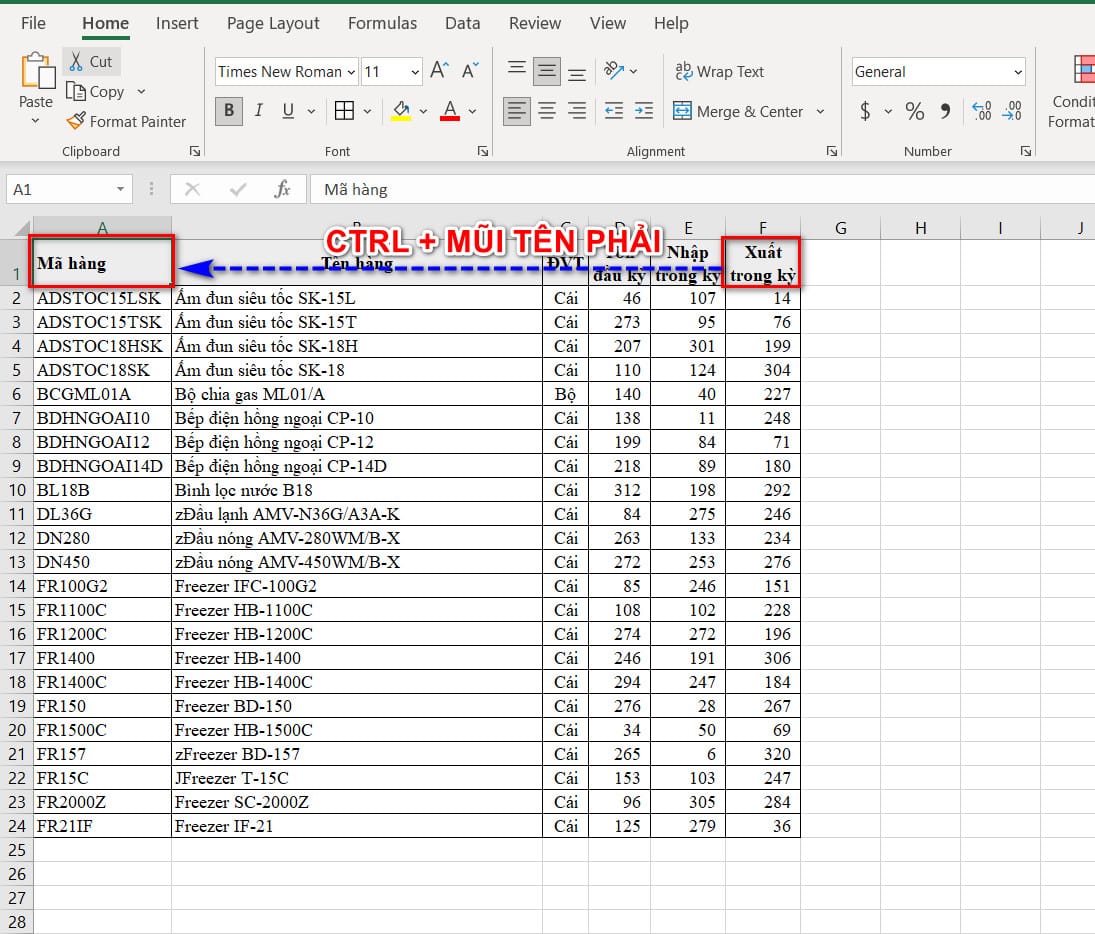Open the font size dropdown
The height and width of the screenshot is (934, 1095).
click(415, 71)
